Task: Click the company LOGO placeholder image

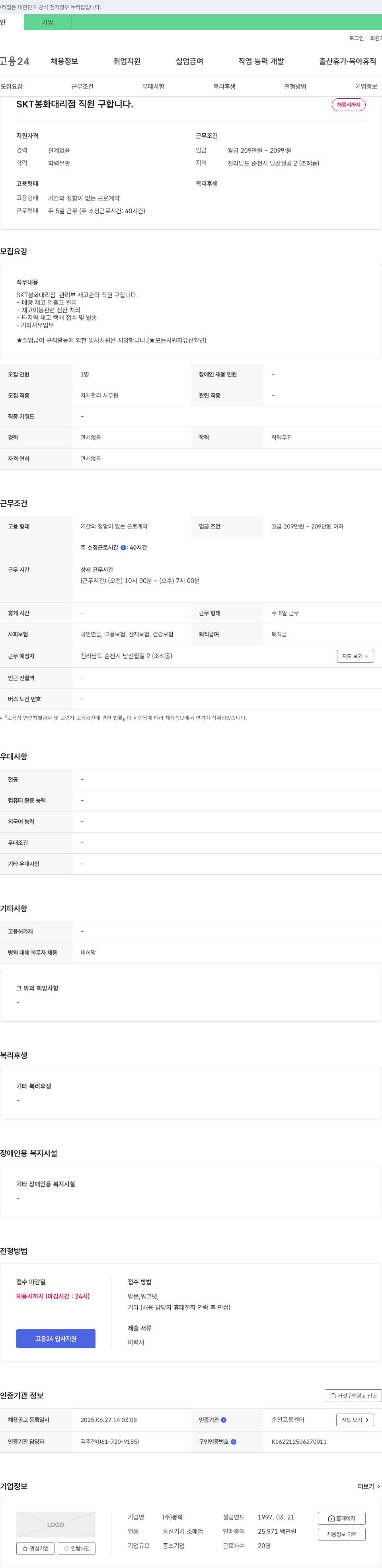Action: click(56, 1524)
